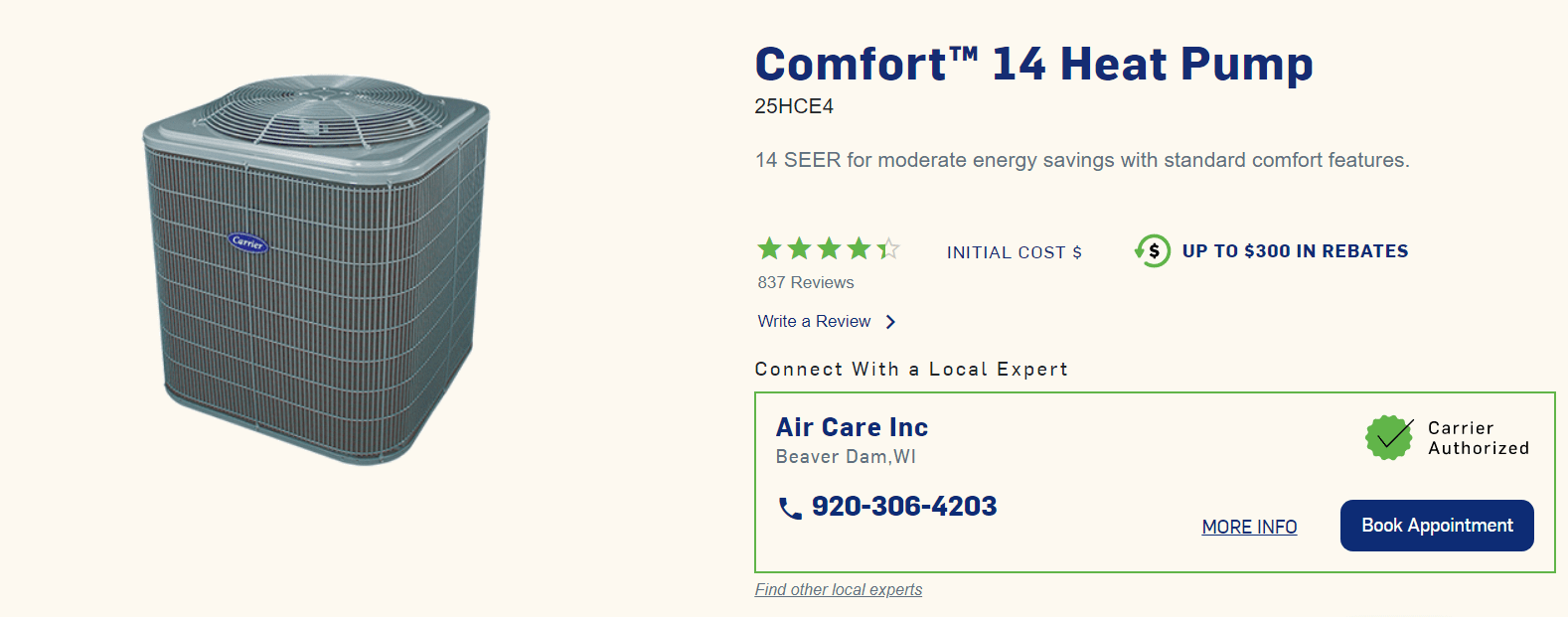Click the Carrier Authorized label text
Viewport: 1568px width, 617px height.
point(1479,438)
